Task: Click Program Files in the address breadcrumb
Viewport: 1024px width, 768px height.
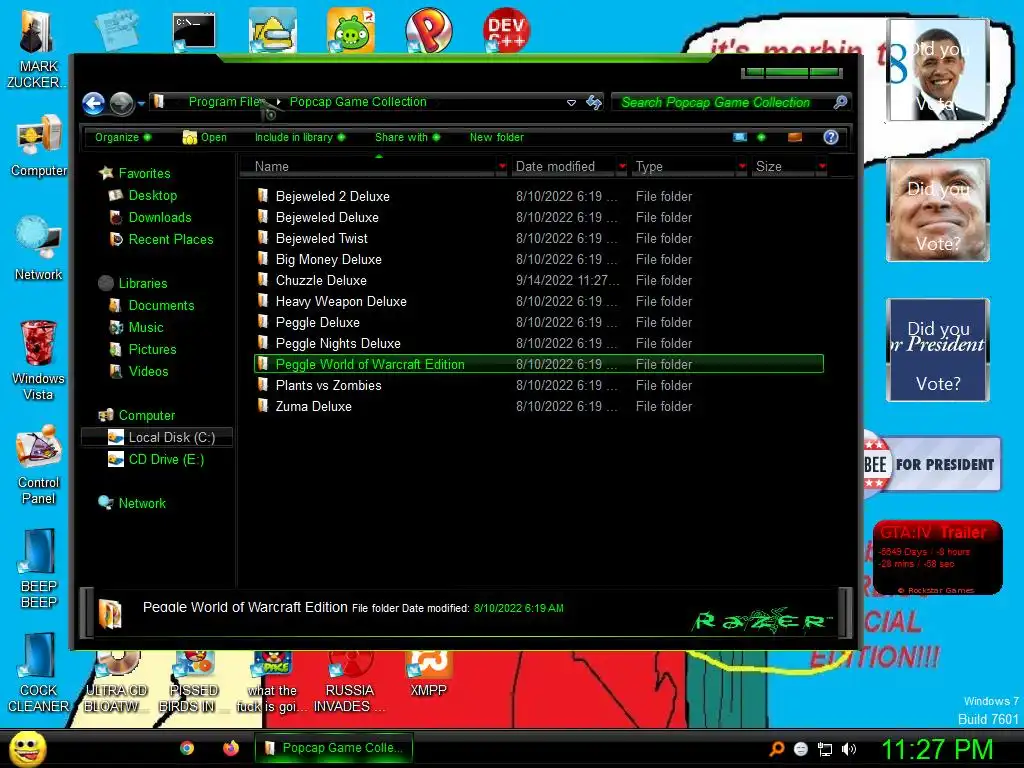Action: coord(225,101)
